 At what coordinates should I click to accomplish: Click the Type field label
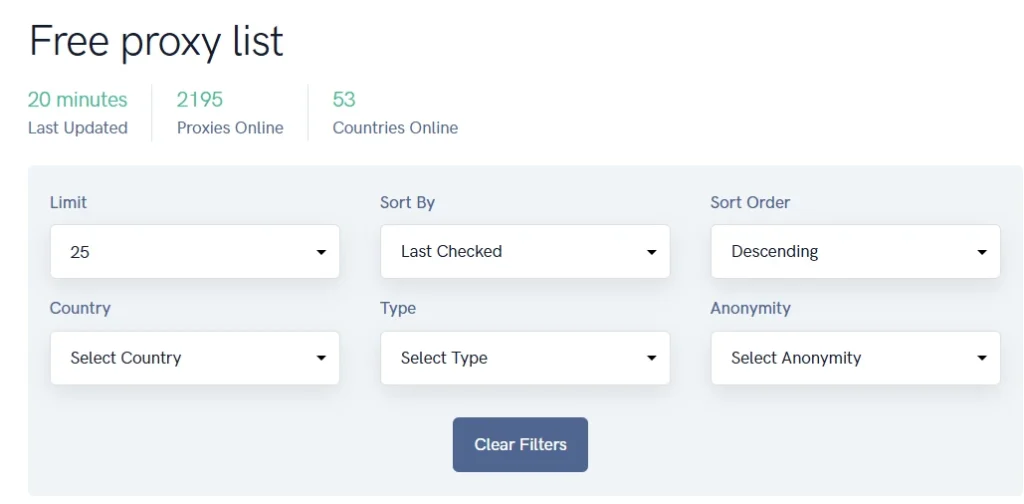click(x=398, y=308)
